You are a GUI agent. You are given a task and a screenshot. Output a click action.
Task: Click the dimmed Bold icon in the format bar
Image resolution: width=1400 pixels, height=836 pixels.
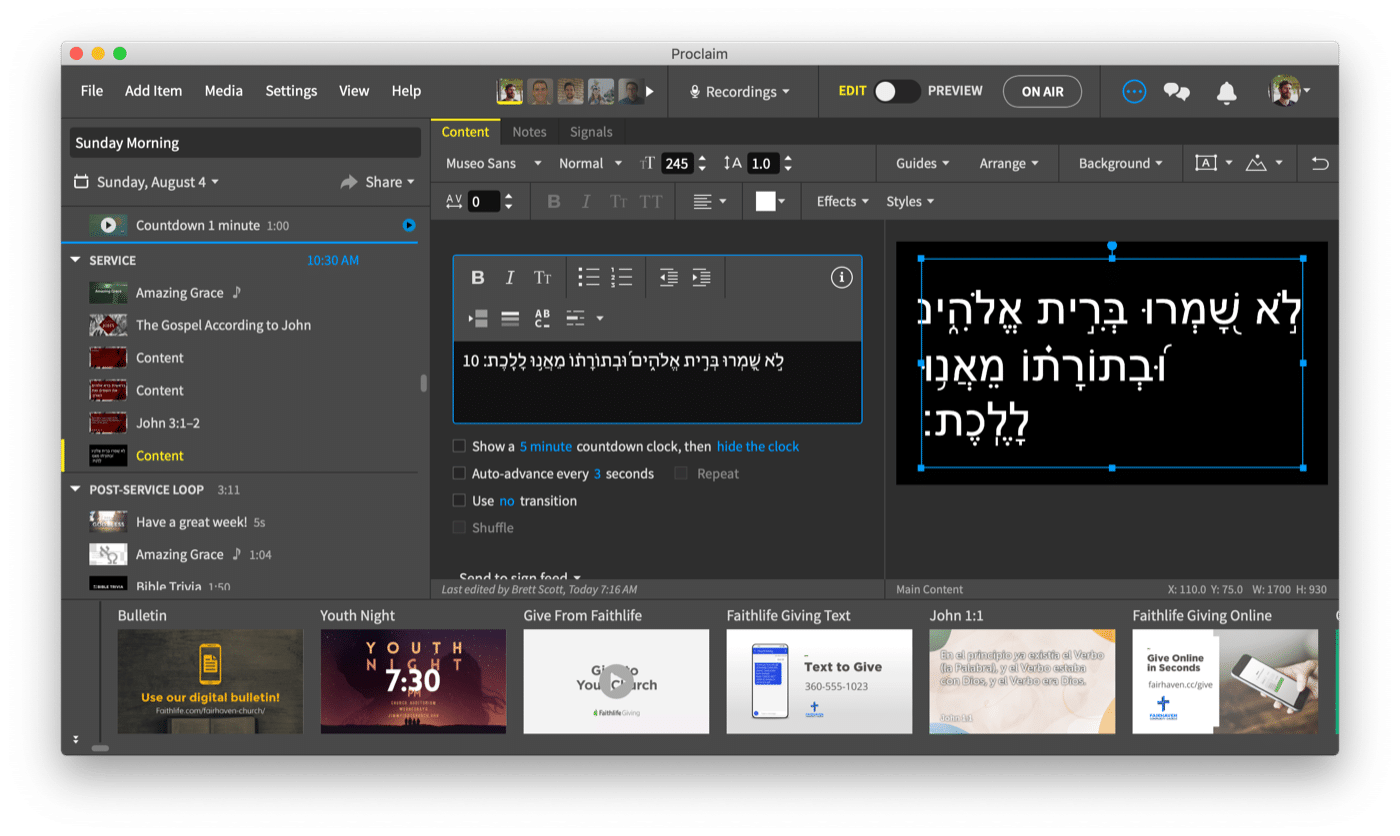pos(554,201)
